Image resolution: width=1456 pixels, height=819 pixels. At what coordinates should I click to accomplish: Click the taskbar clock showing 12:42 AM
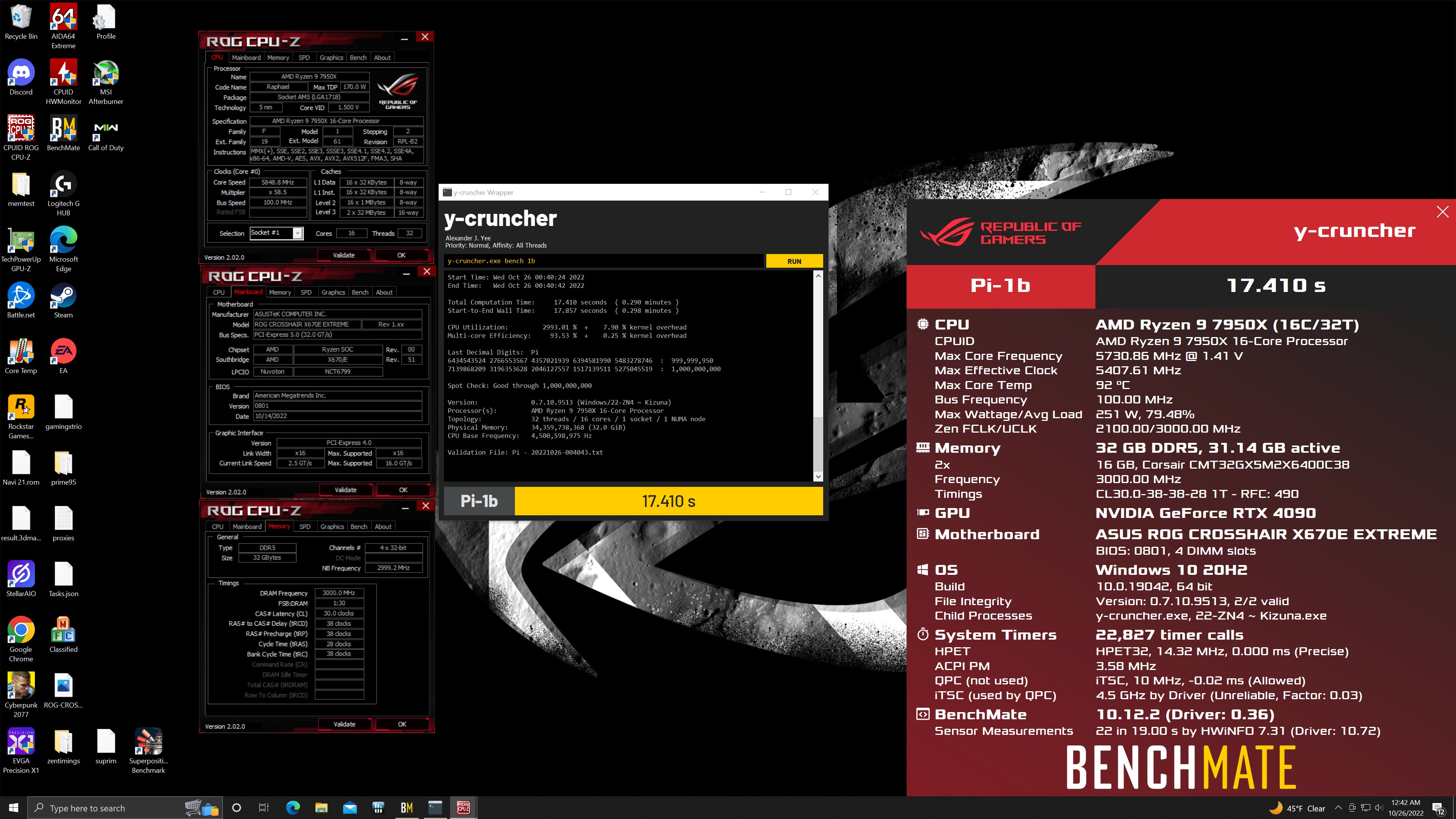click(x=1406, y=808)
